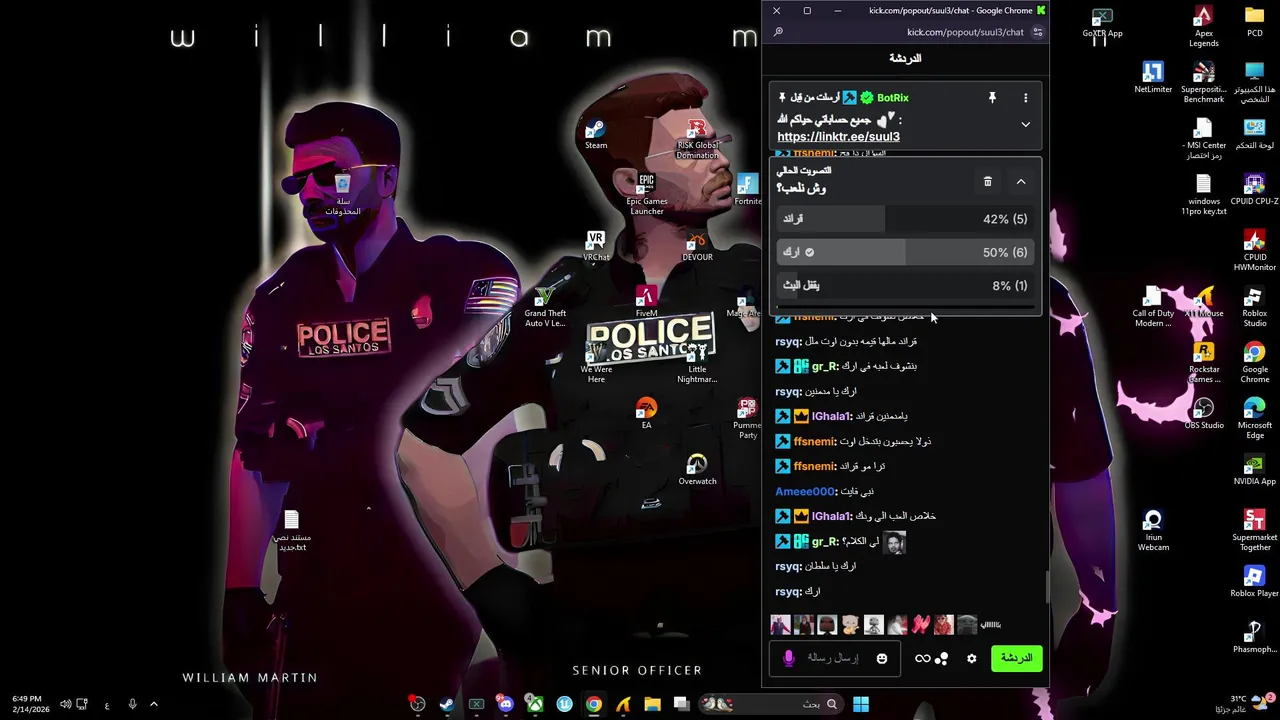Click the infinity symbol icon
This screenshot has width=1280, height=720.
point(922,659)
